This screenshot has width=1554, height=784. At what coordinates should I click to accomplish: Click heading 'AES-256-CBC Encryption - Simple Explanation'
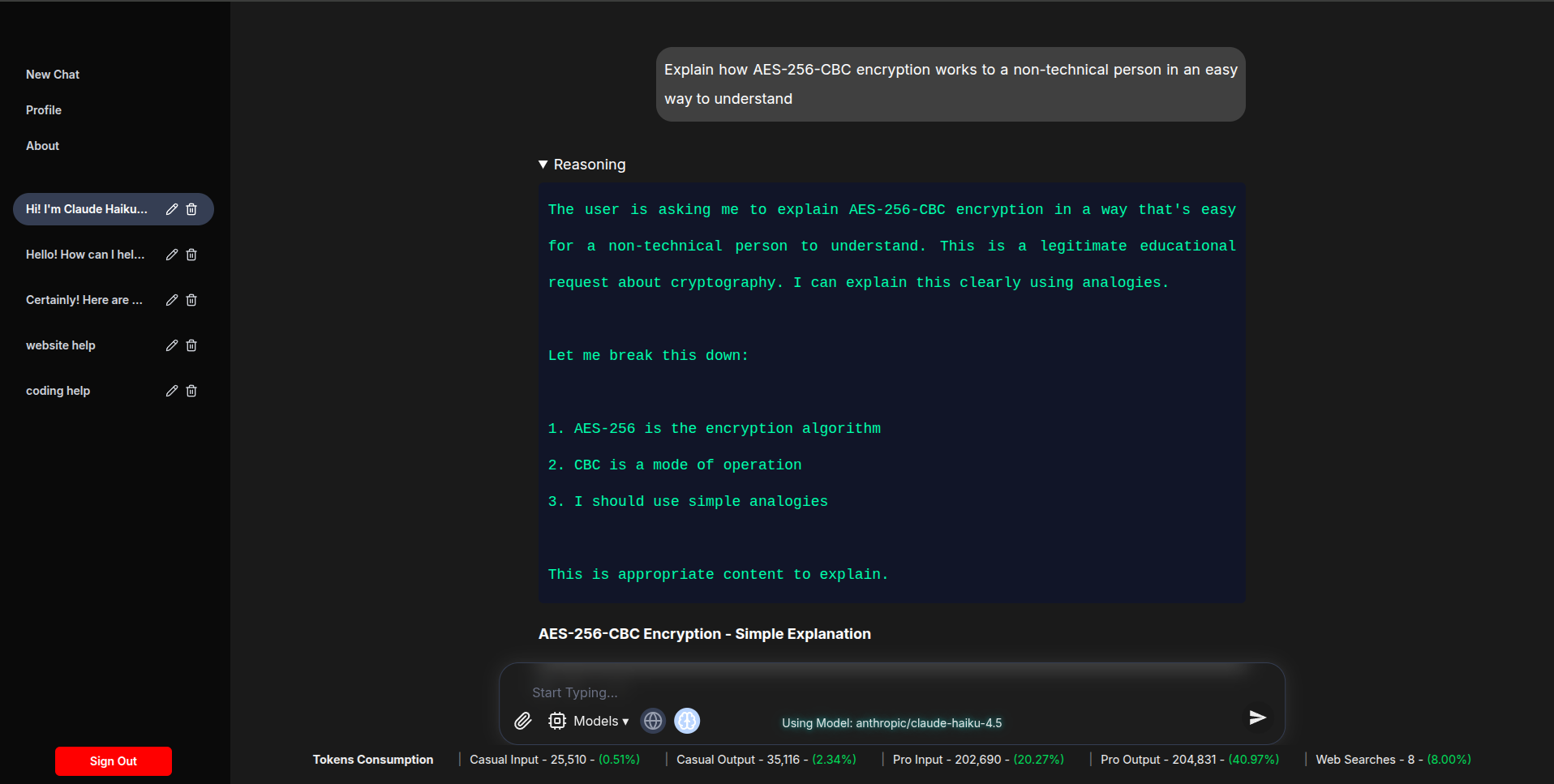click(x=705, y=634)
